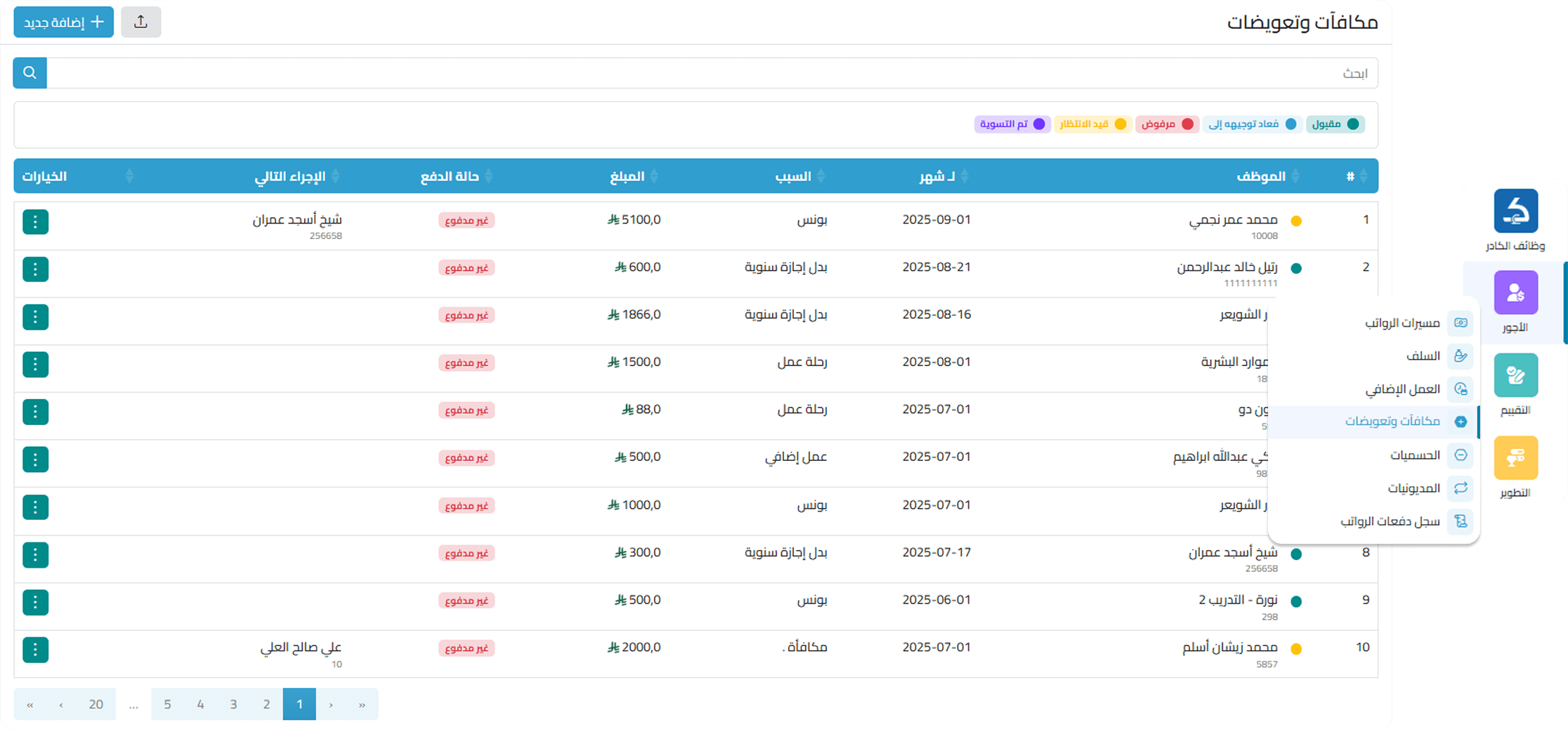
Task: Click the إضافة جديد button
Action: point(64,22)
